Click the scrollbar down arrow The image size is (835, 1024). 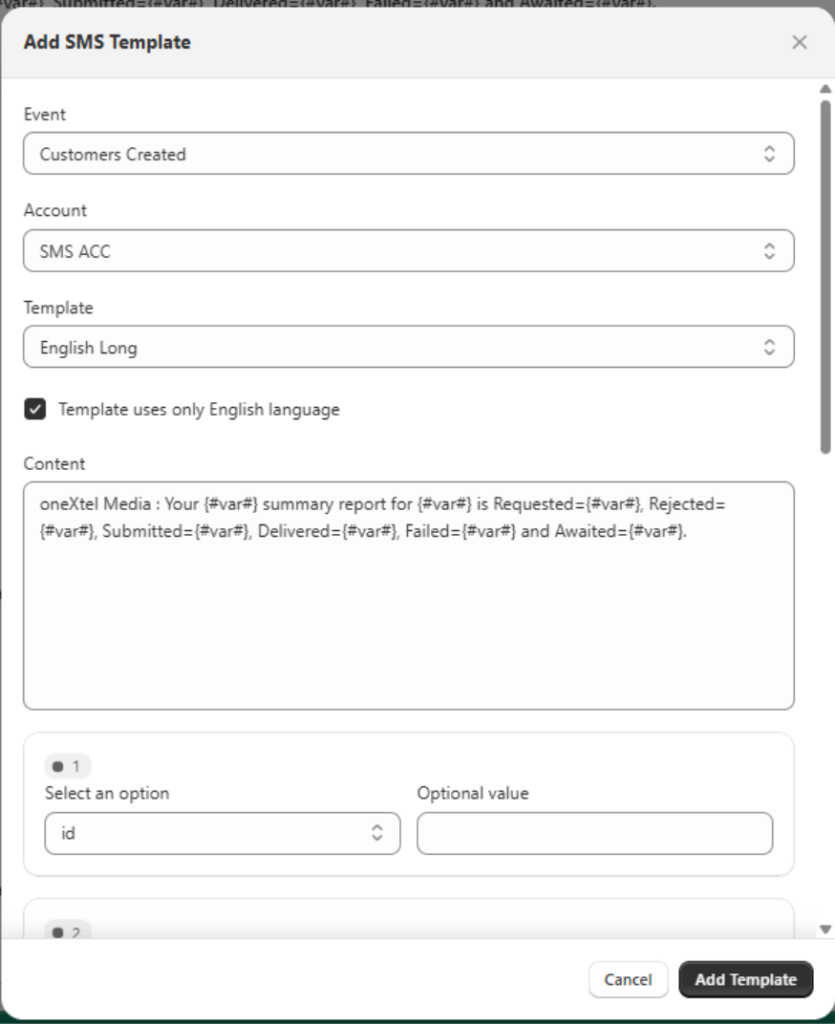[x=825, y=929]
